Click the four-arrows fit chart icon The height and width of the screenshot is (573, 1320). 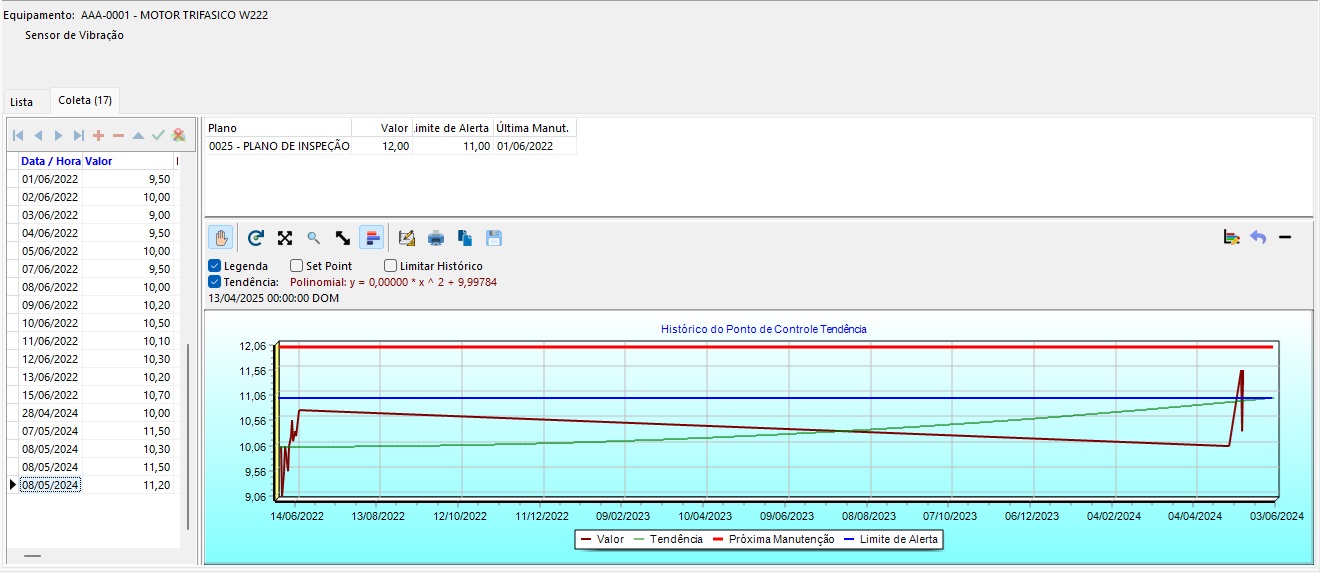285,238
